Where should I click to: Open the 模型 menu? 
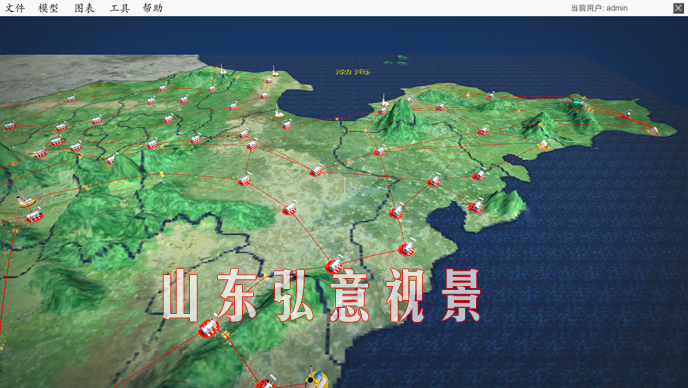click(x=48, y=8)
